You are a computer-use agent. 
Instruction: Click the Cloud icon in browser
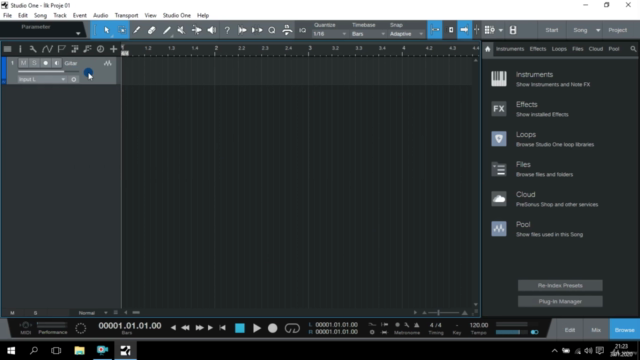pos(498,199)
